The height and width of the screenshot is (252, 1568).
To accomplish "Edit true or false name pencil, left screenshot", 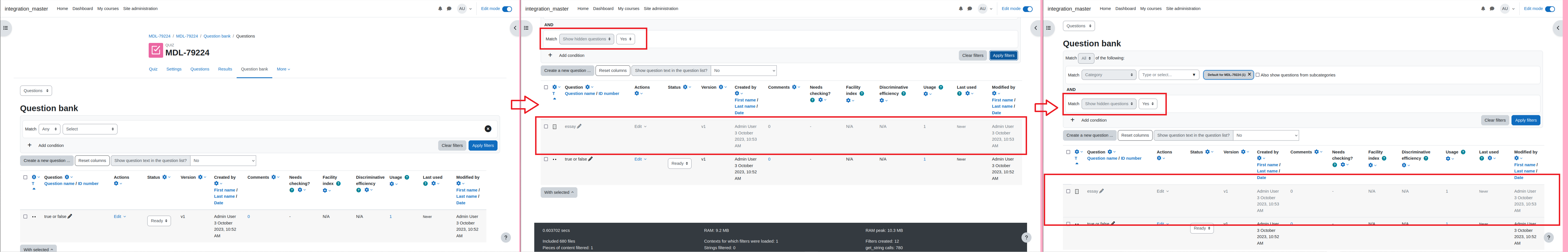I will tap(70, 216).
